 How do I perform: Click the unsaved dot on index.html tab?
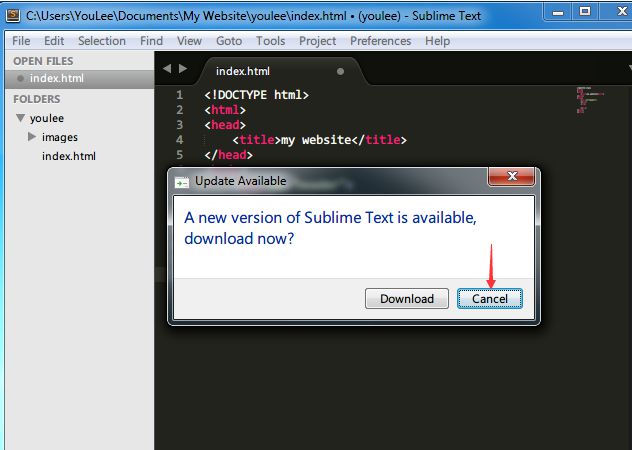tap(341, 72)
